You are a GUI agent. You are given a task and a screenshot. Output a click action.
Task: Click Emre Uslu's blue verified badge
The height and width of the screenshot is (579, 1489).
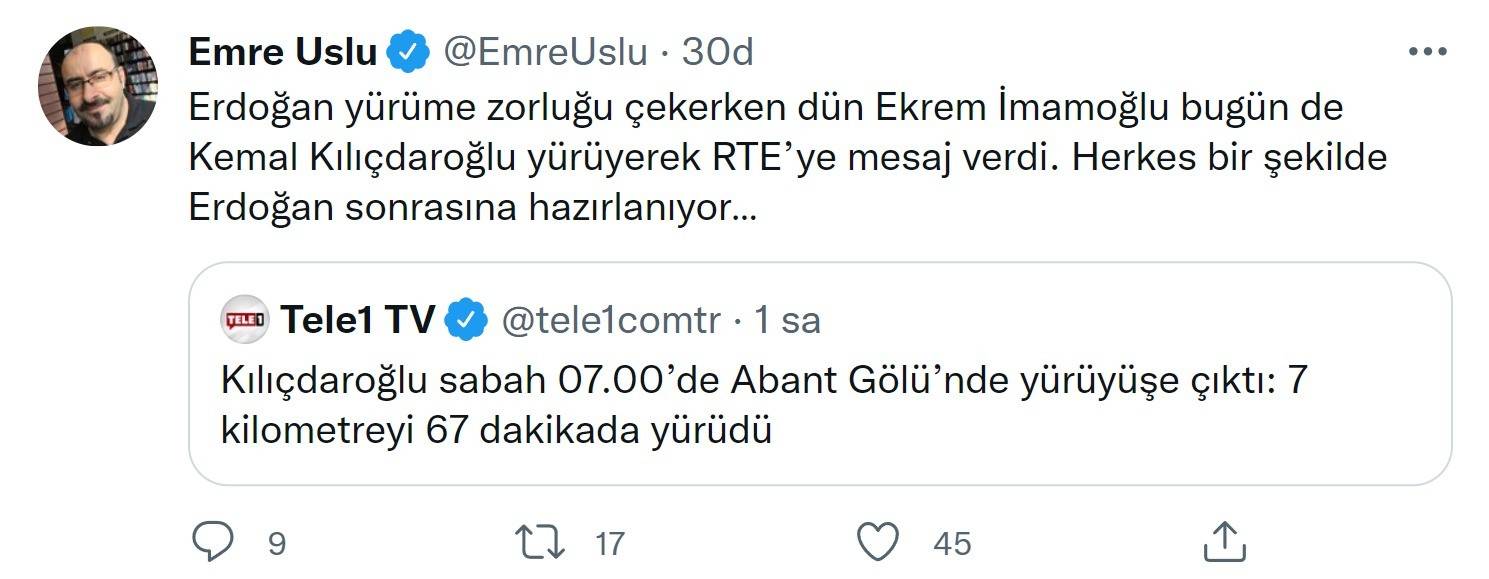click(408, 52)
